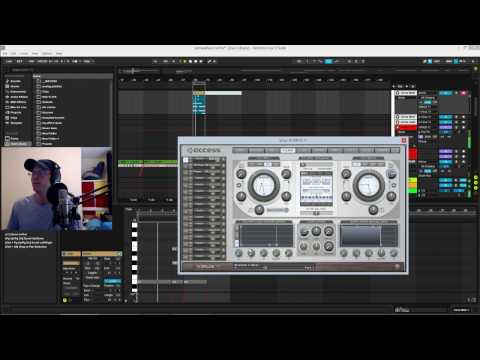Open the selector bar above the synth LCD
The height and width of the screenshot is (360, 480).
[x=316, y=164]
